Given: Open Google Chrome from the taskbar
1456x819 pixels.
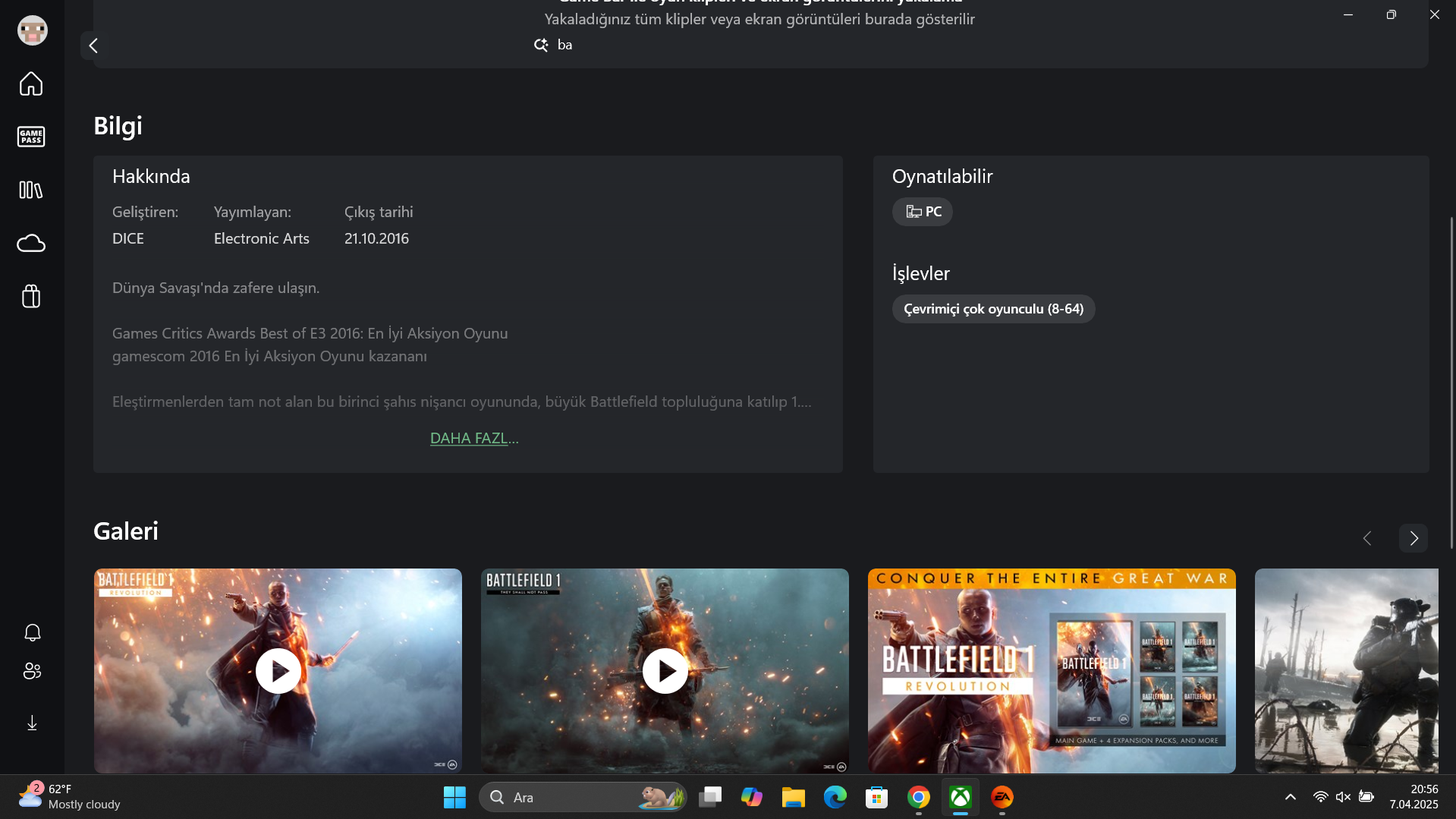Looking at the screenshot, I should tap(919, 797).
